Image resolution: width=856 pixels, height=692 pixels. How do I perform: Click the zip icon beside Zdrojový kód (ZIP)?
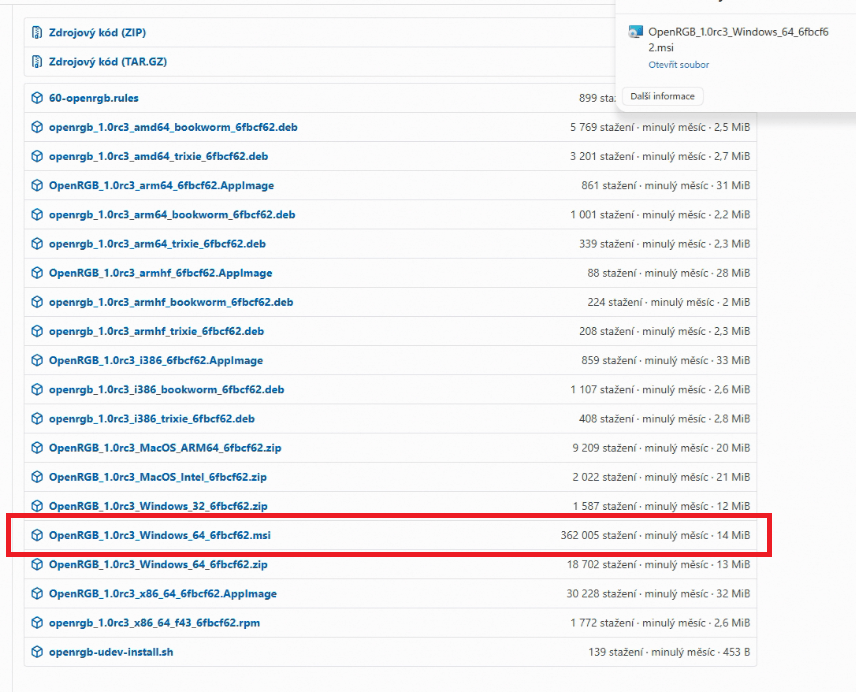pos(37,33)
